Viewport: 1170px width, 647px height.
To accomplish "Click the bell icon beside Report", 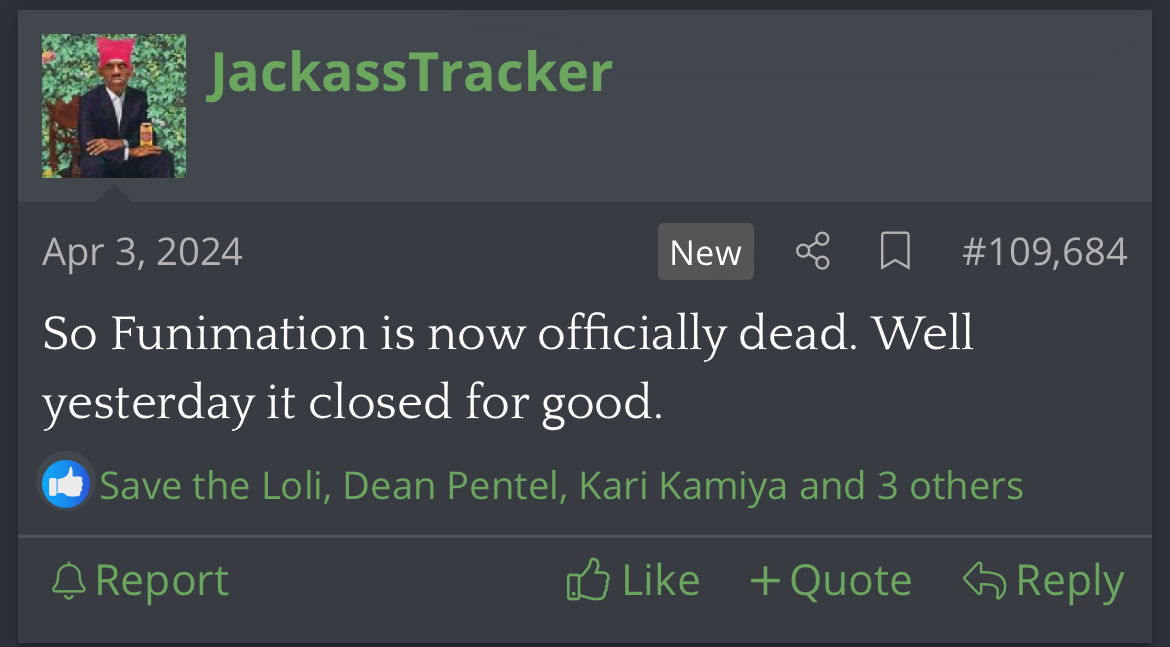I will 68,581.
